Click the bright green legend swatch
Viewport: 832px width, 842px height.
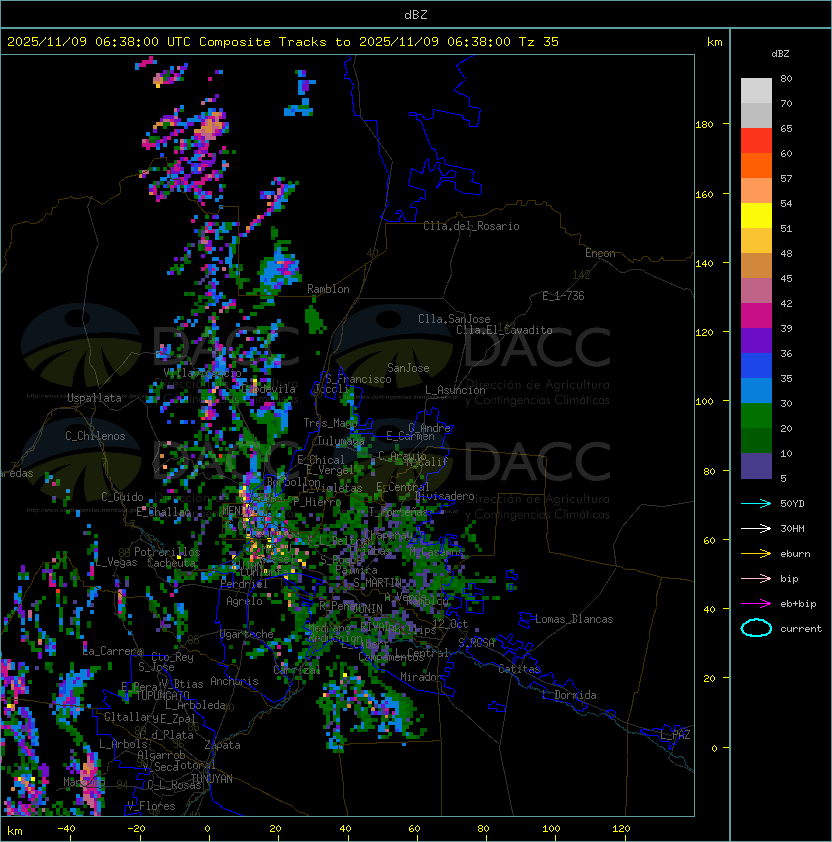(756, 416)
